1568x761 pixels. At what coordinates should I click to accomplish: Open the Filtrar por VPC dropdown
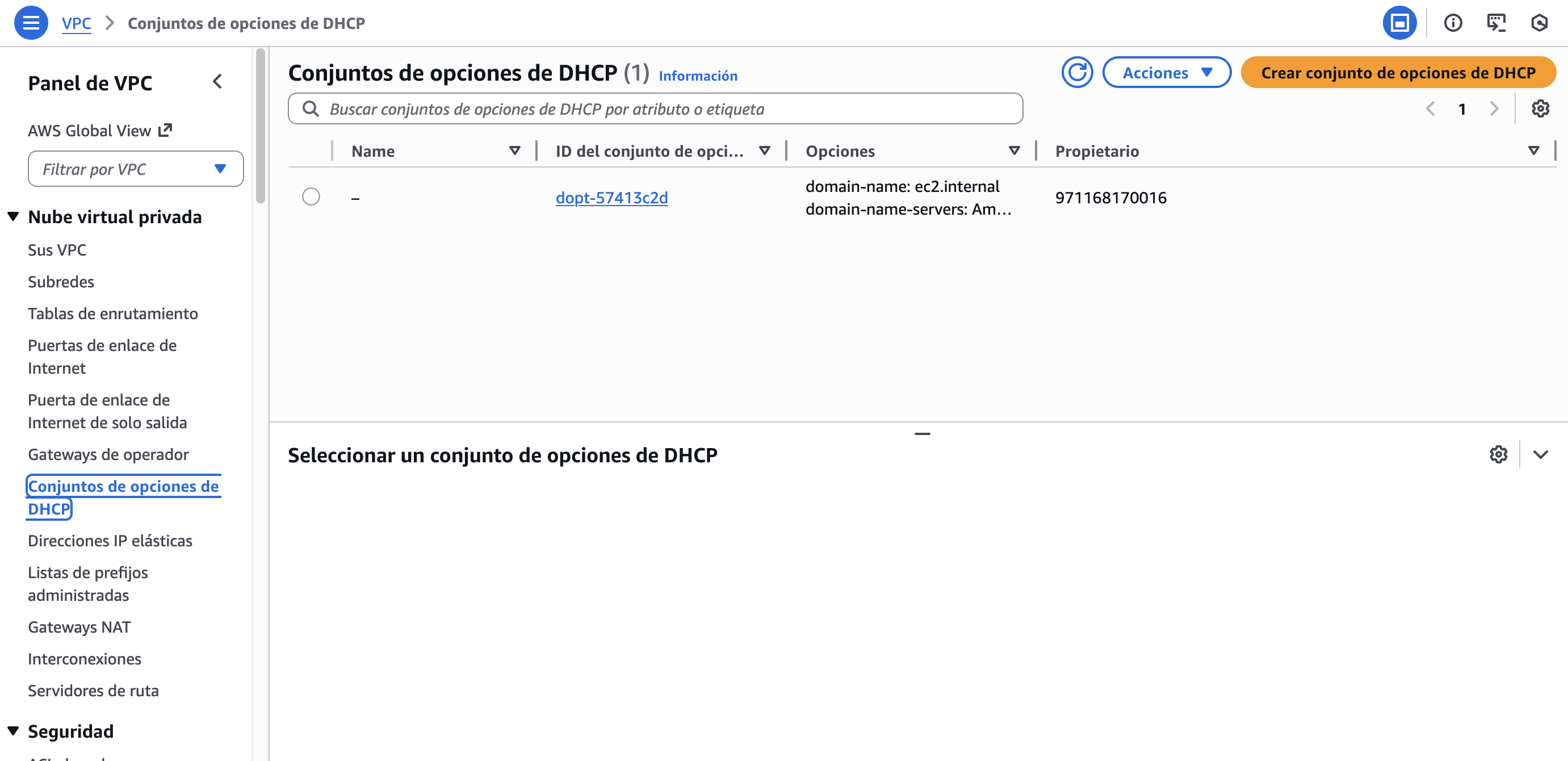click(135, 169)
